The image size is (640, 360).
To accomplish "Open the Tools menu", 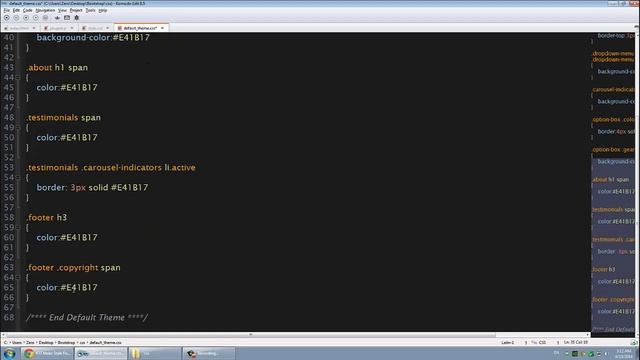I will [x=90, y=10].
